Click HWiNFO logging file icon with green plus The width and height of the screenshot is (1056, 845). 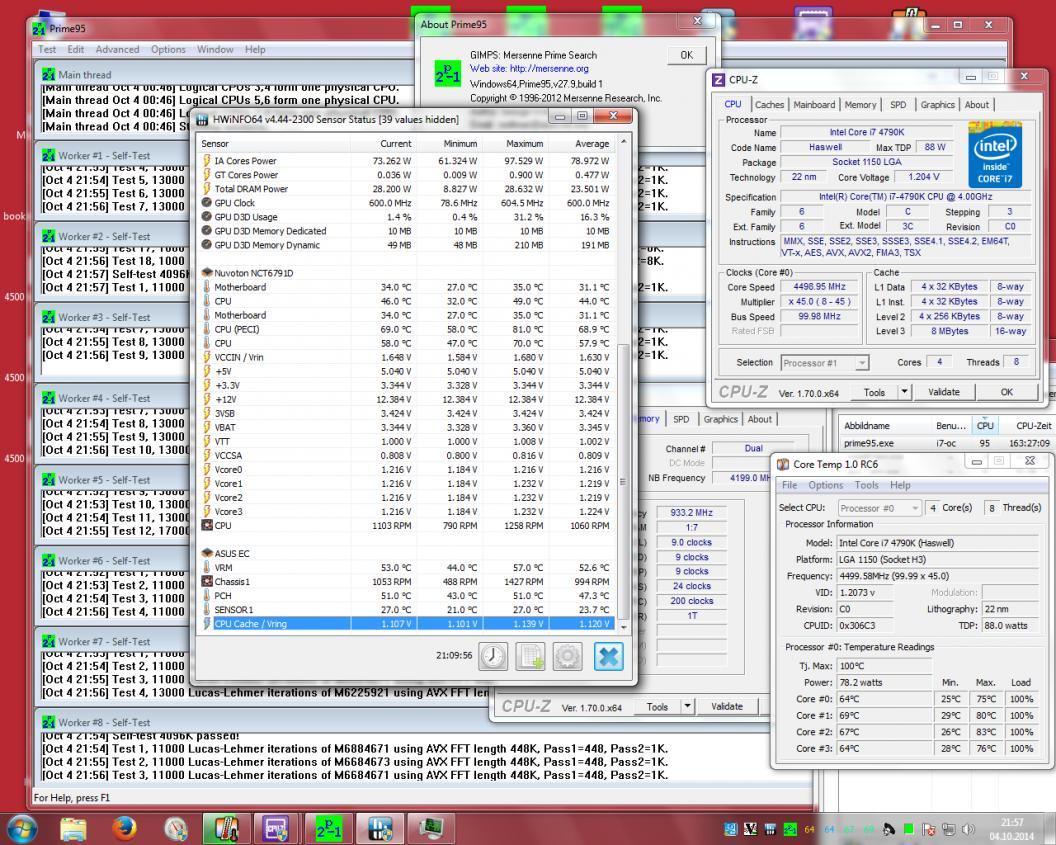click(x=530, y=656)
